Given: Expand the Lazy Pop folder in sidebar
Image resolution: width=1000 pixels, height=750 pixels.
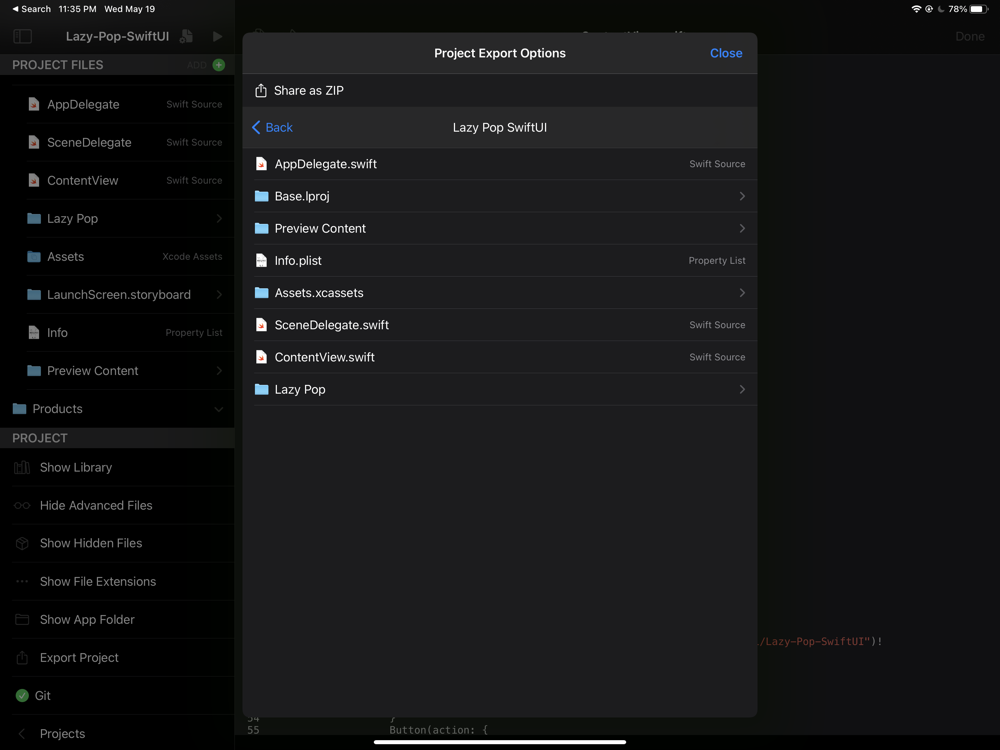Looking at the screenshot, I should coord(125,219).
